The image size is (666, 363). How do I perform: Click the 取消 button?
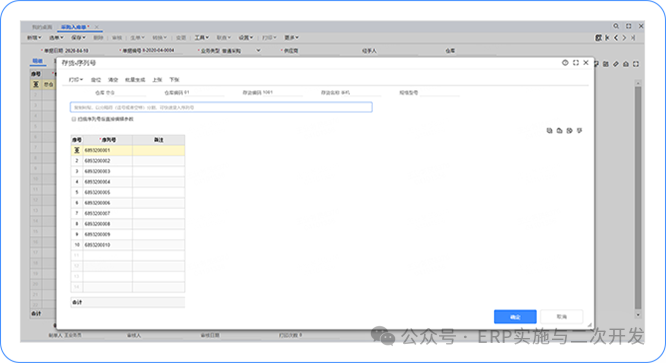click(562, 317)
